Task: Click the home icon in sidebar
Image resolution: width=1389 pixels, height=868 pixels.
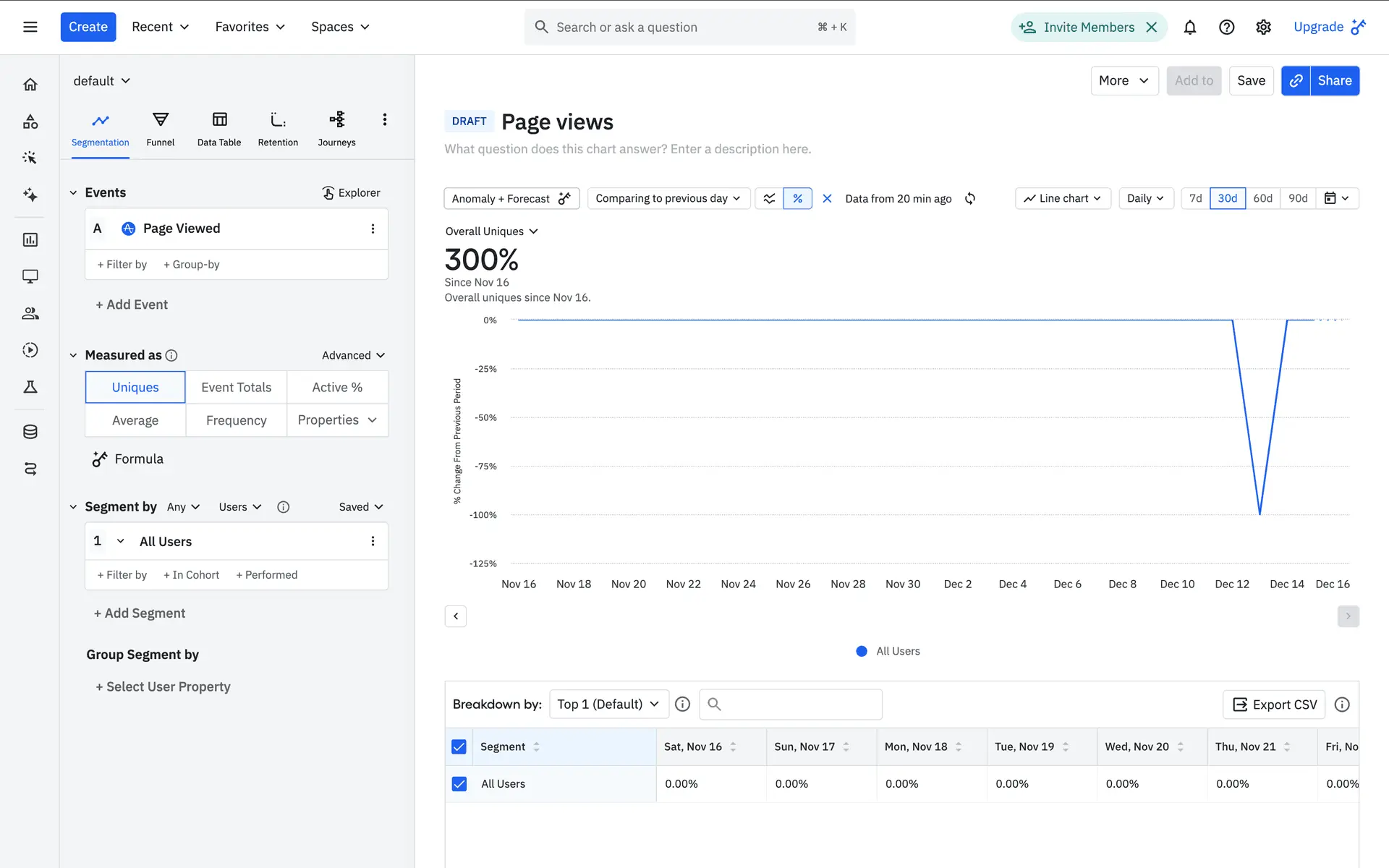Action: 30,85
